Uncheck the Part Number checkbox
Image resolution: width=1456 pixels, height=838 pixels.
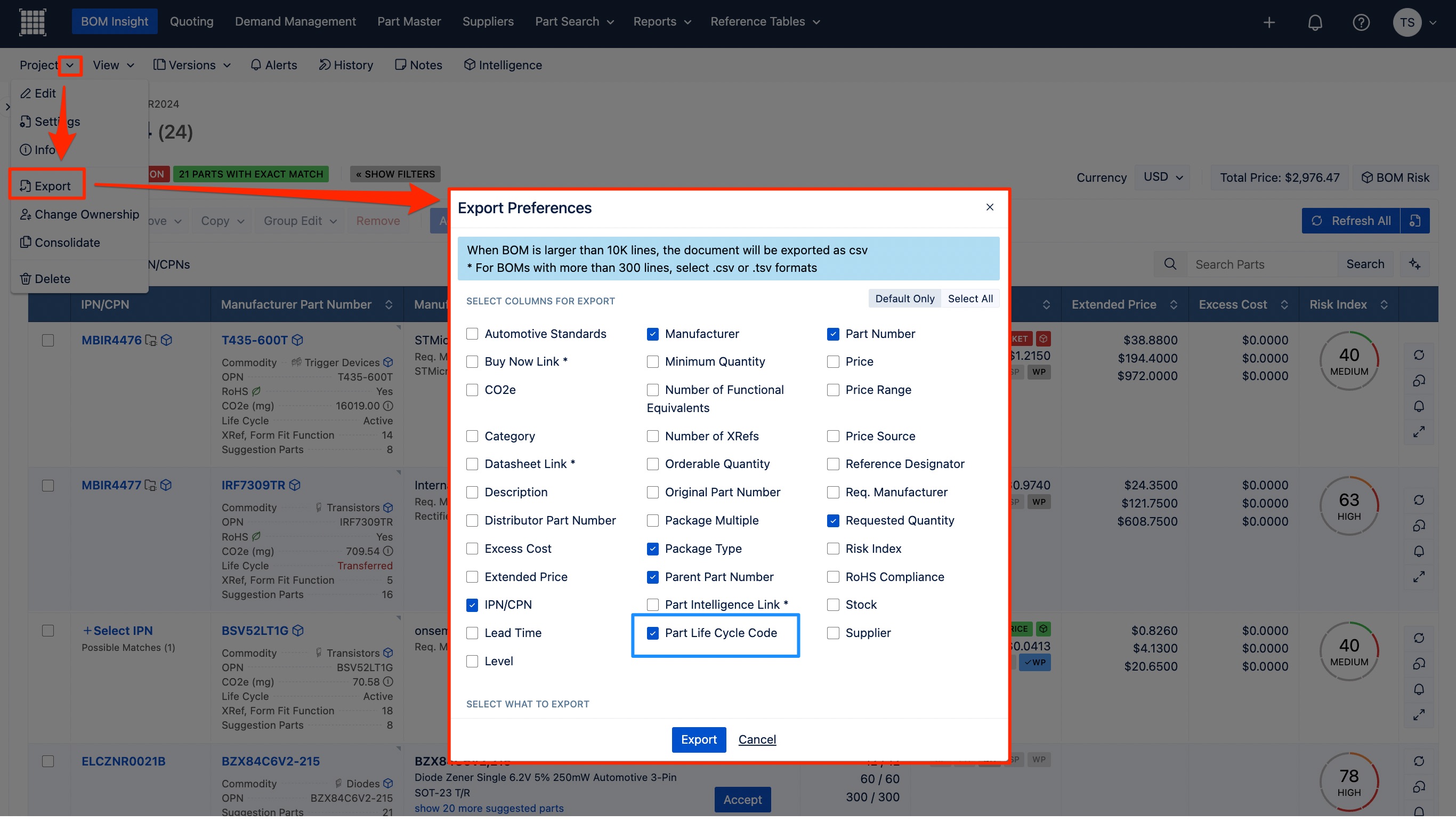833,334
